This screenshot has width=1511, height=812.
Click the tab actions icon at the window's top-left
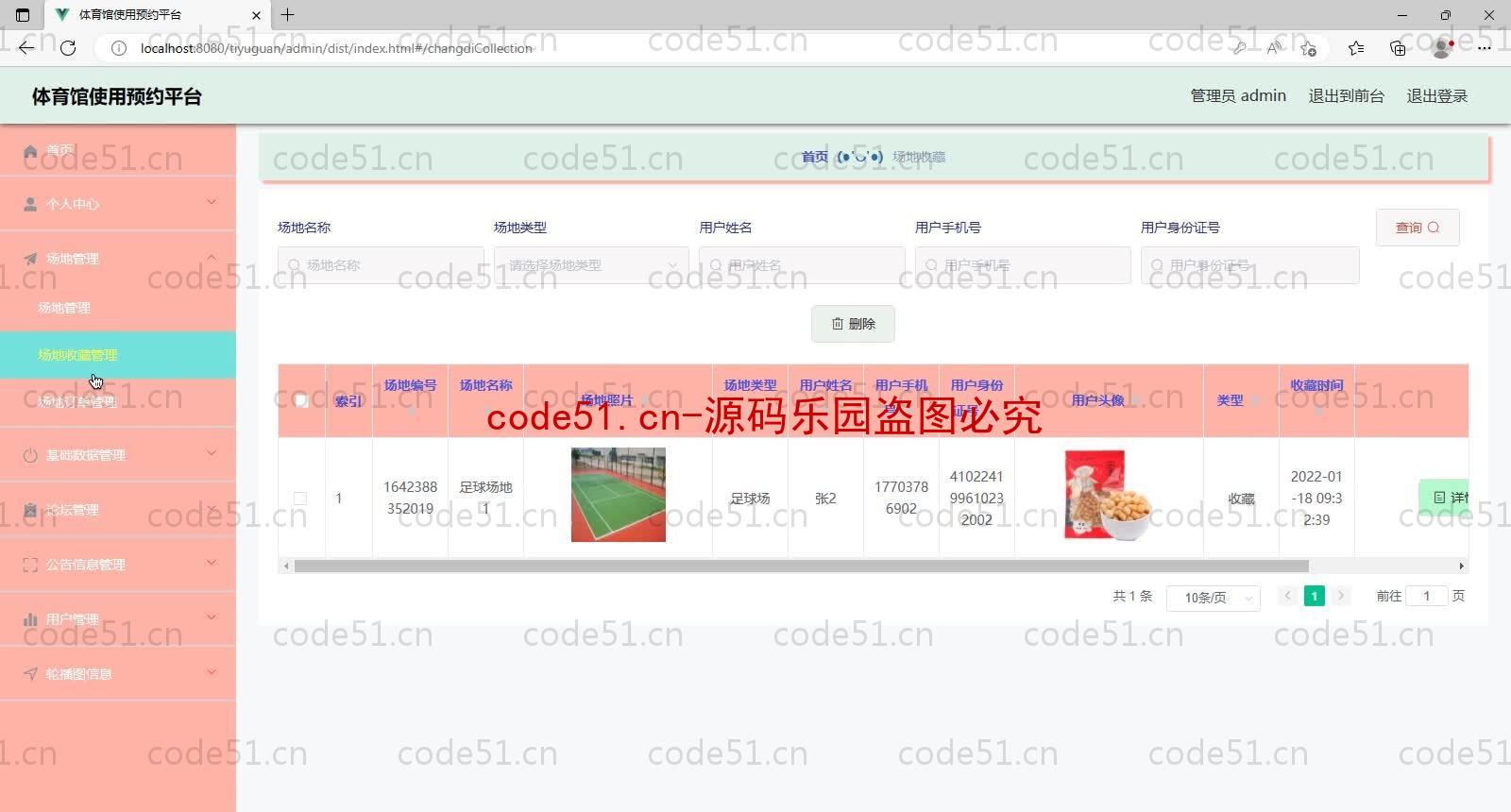tap(23, 14)
